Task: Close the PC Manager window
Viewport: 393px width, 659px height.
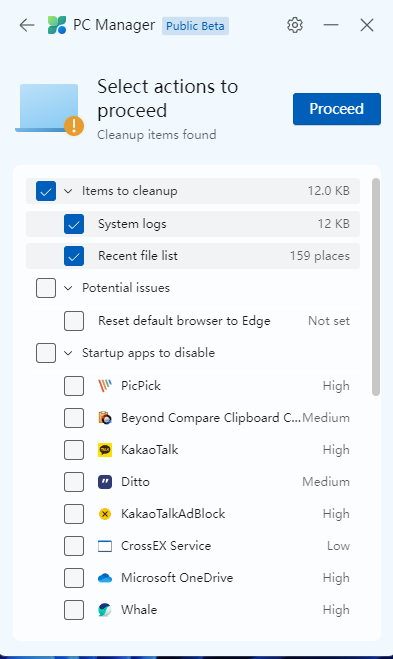Action: coord(367,25)
